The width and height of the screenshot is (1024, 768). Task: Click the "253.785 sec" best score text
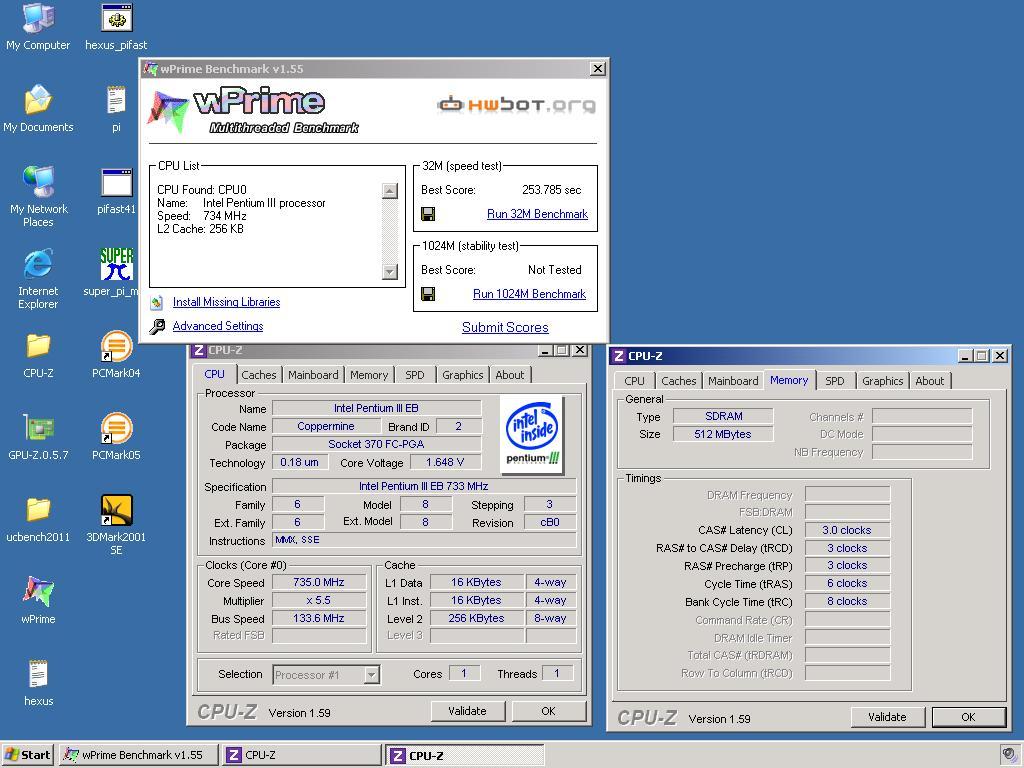pyautogui.click(x=552, y=190)
